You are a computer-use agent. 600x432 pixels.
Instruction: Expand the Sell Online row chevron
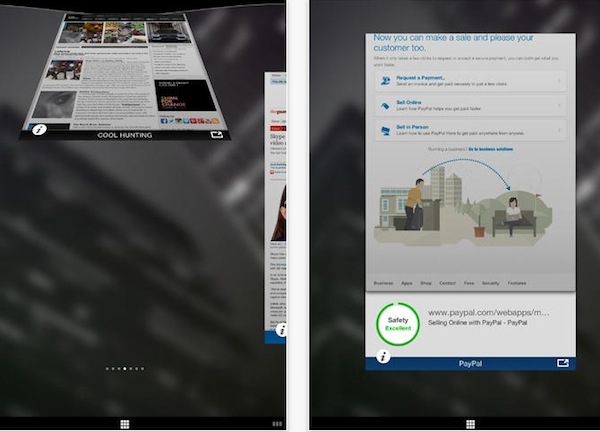tap(559, 105)
